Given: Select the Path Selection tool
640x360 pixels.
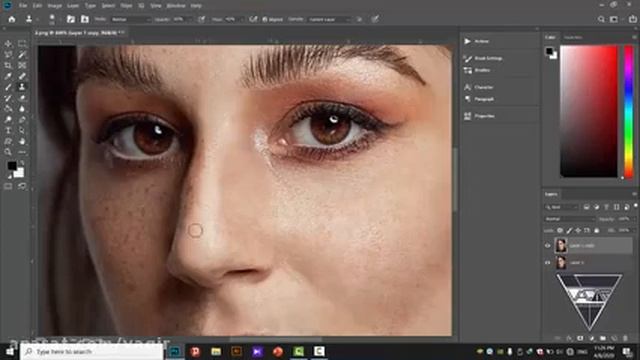Looking at the screenshot, I should (x=22, y=130).
